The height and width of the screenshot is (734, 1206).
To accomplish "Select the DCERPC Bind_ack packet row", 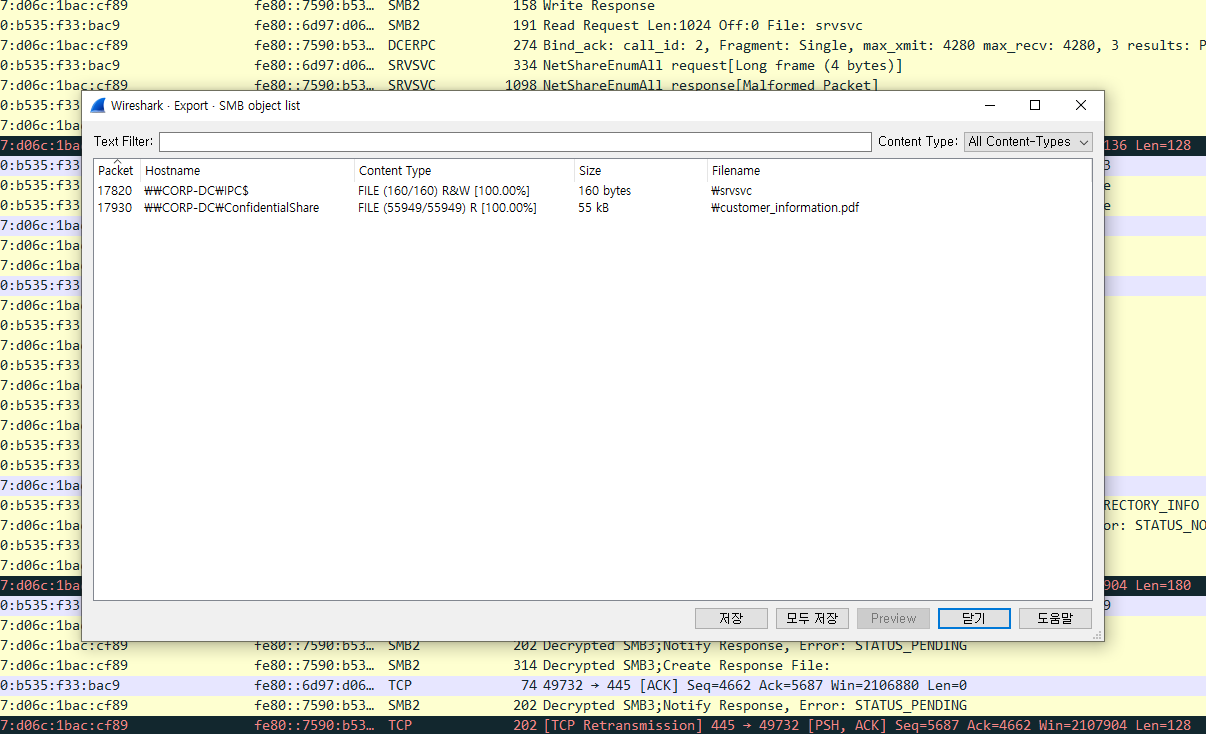I will (x=603, y=45).
